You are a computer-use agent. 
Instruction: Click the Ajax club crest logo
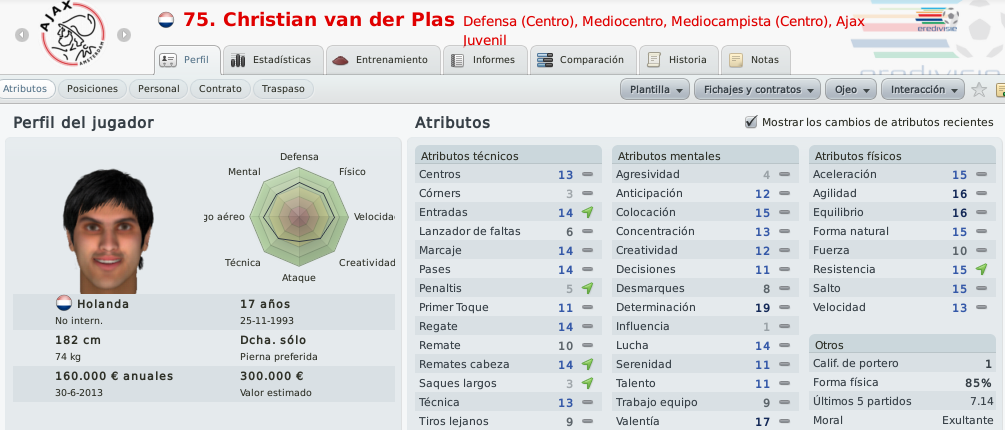[x=72, y=34]
